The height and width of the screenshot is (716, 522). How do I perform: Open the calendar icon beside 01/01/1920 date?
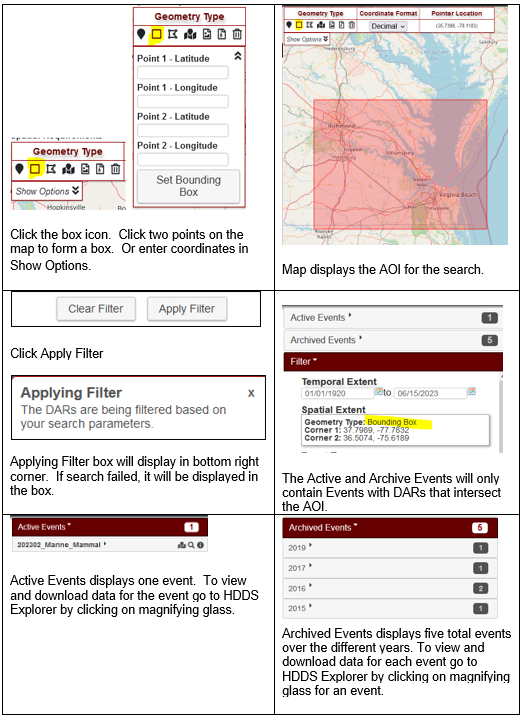coord(379,392)
